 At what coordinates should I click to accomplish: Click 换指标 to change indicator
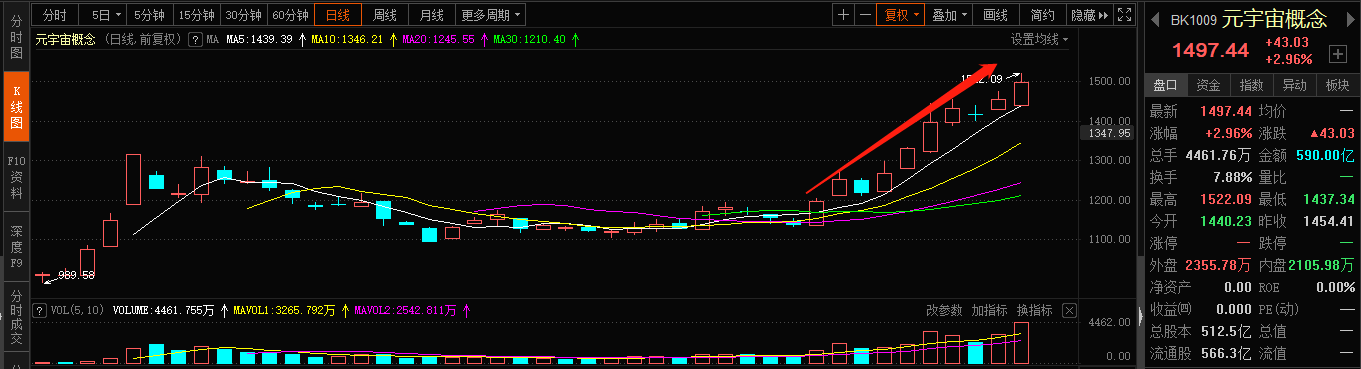click(1035, 310)
